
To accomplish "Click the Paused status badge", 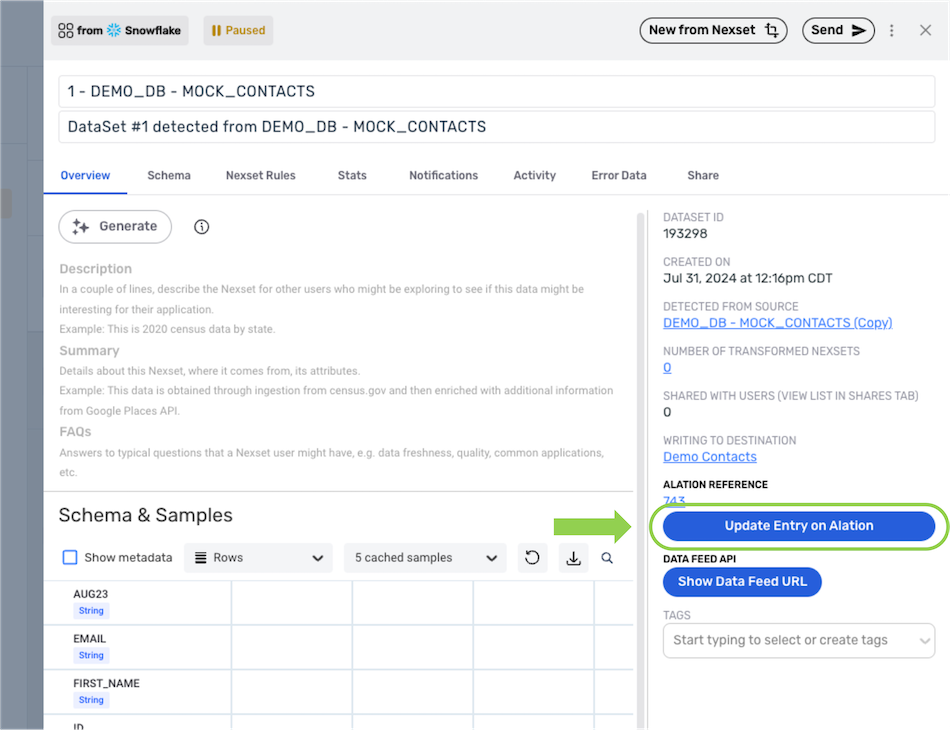I will [x=238, y=30].
